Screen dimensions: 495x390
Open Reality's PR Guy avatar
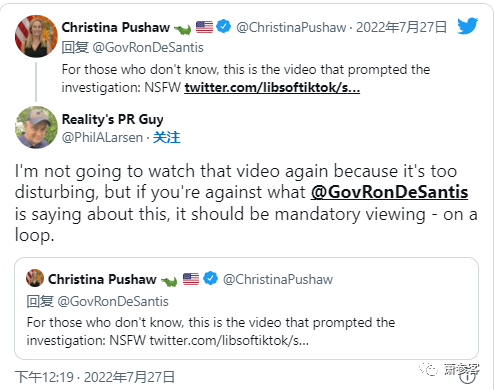36,127
